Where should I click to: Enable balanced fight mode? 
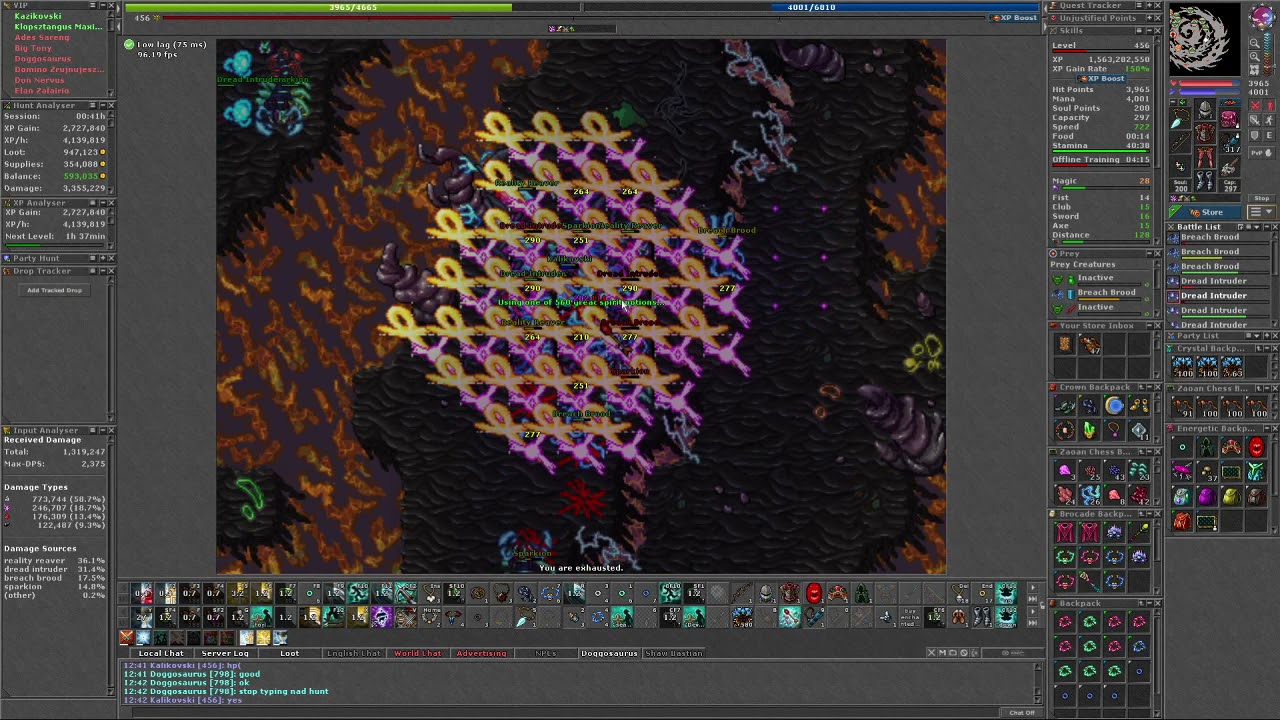(1255, 120)
